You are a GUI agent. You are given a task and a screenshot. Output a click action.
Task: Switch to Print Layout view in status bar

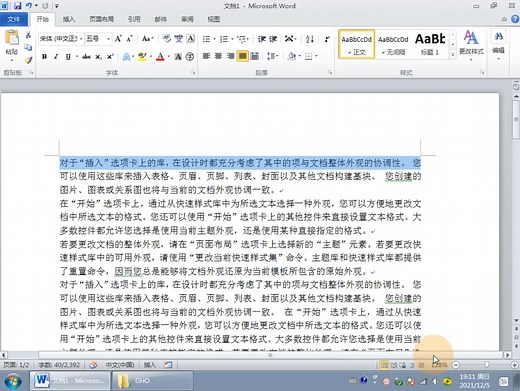[x=384, y=365]
